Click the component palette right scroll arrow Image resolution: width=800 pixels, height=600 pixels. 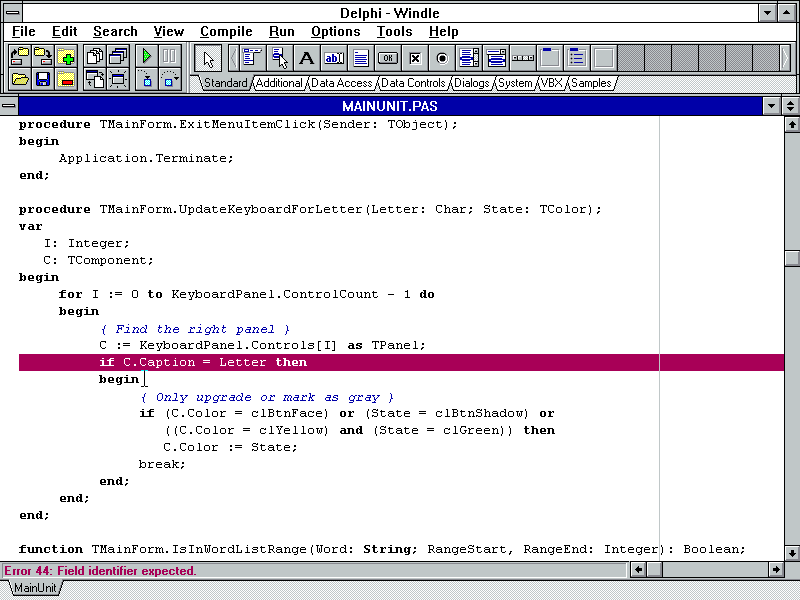(785, 58)
